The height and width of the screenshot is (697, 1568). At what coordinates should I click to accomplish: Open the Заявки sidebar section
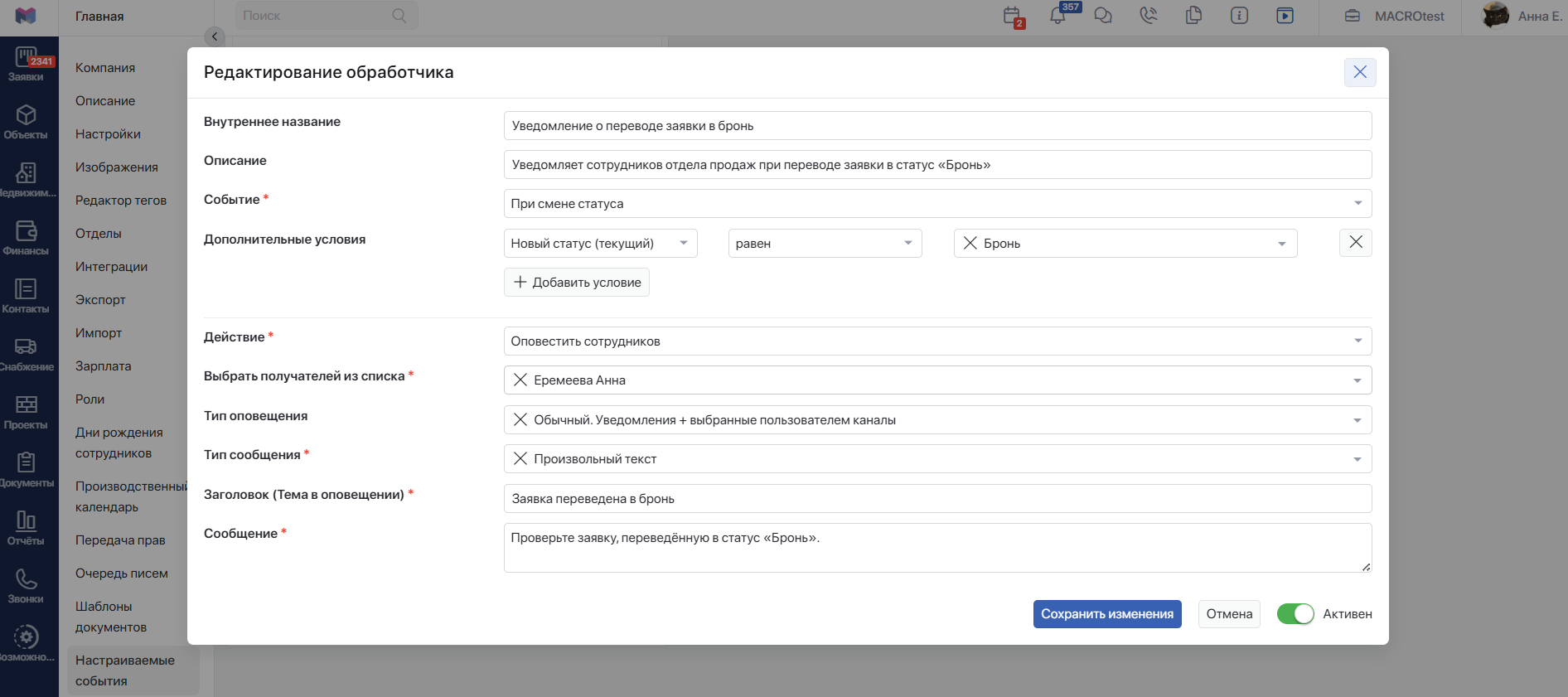26,65
